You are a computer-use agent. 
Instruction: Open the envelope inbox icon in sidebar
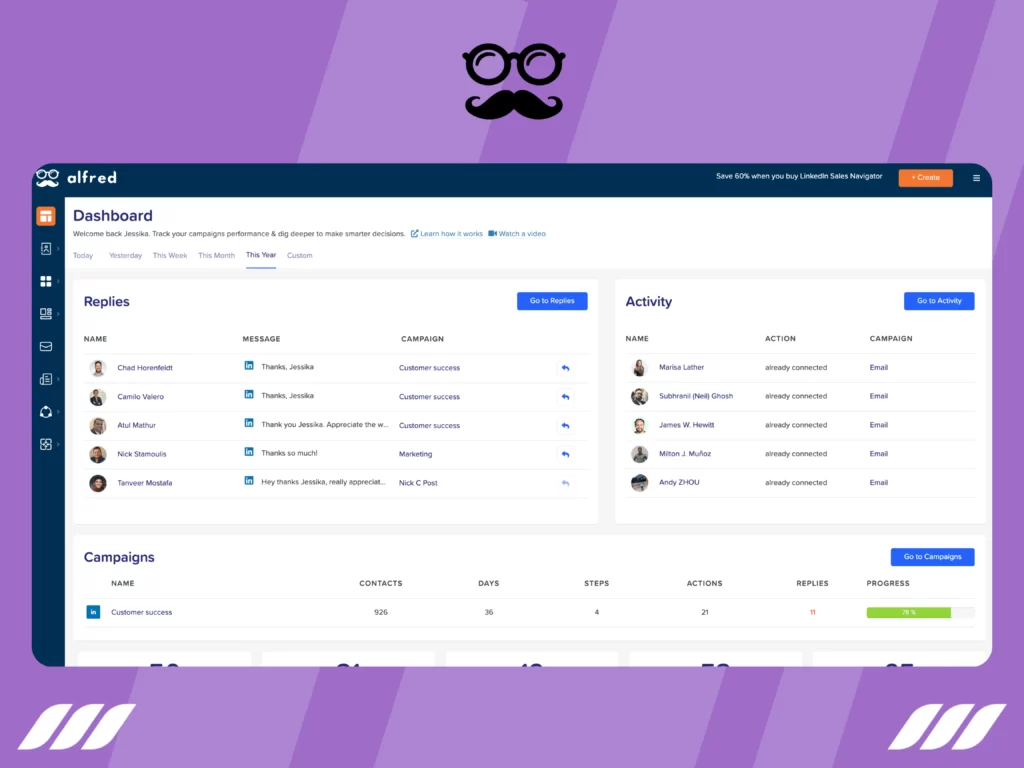[46, 347]
